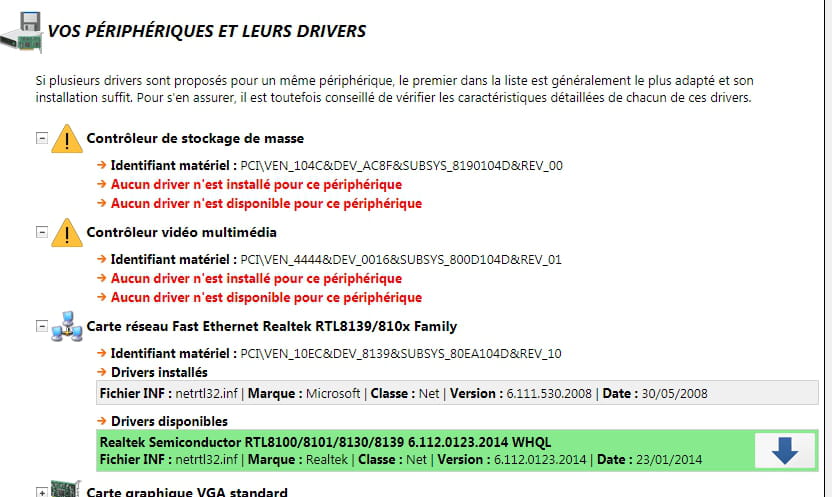
Task: Click the available version 6.112.0123.2014 in details line
Action: (x=540, y=459)
